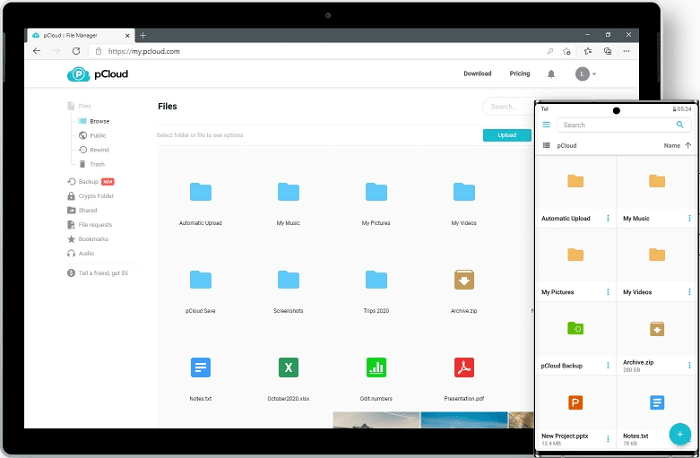This screenshot has width=700, height=458.
Task: Click the Download link in header
Action: (x=477, y=74)
